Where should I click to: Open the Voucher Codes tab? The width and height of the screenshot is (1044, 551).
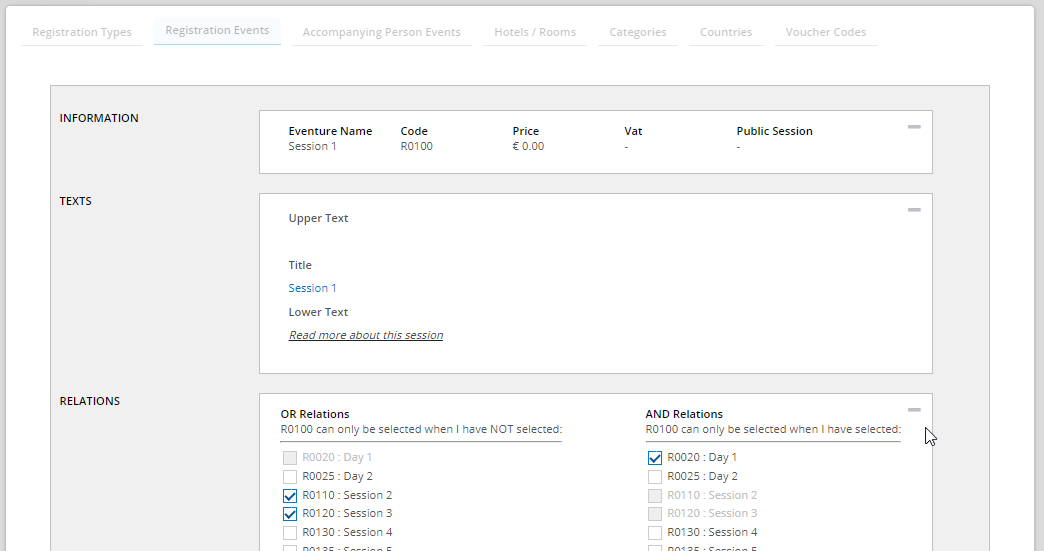pyautogui.click(x=825, y=32)
